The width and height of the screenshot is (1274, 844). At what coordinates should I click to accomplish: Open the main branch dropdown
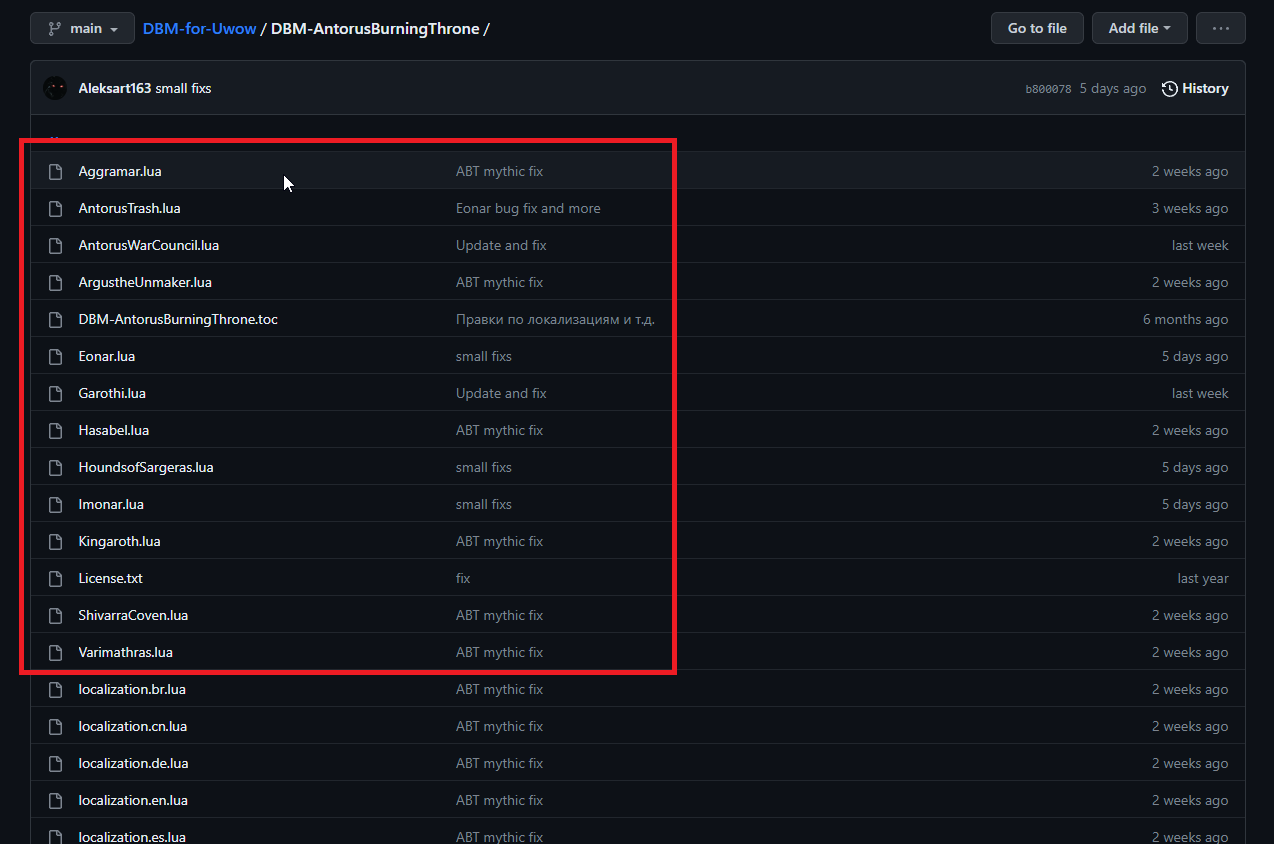(x=82, y=29)
